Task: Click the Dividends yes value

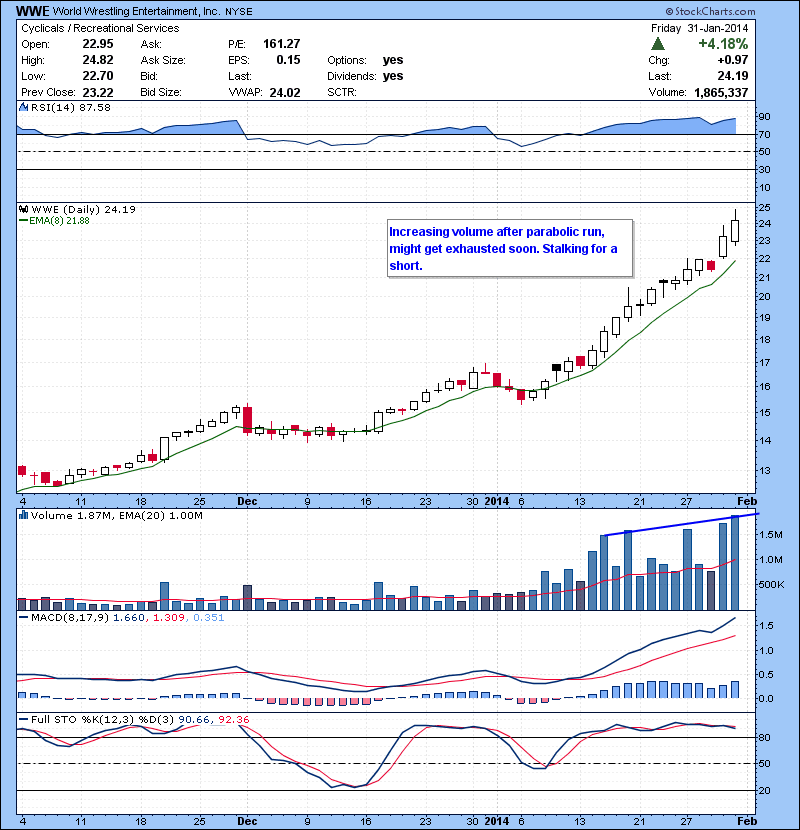Action: point(393,76)
